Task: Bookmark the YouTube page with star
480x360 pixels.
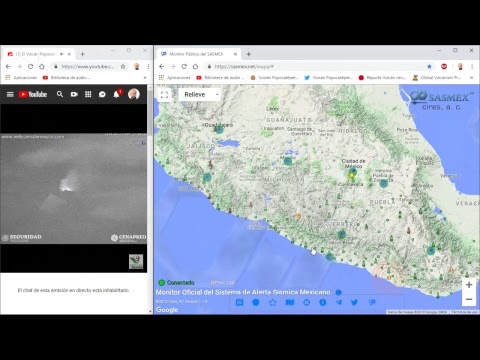Action: point(123,67)
